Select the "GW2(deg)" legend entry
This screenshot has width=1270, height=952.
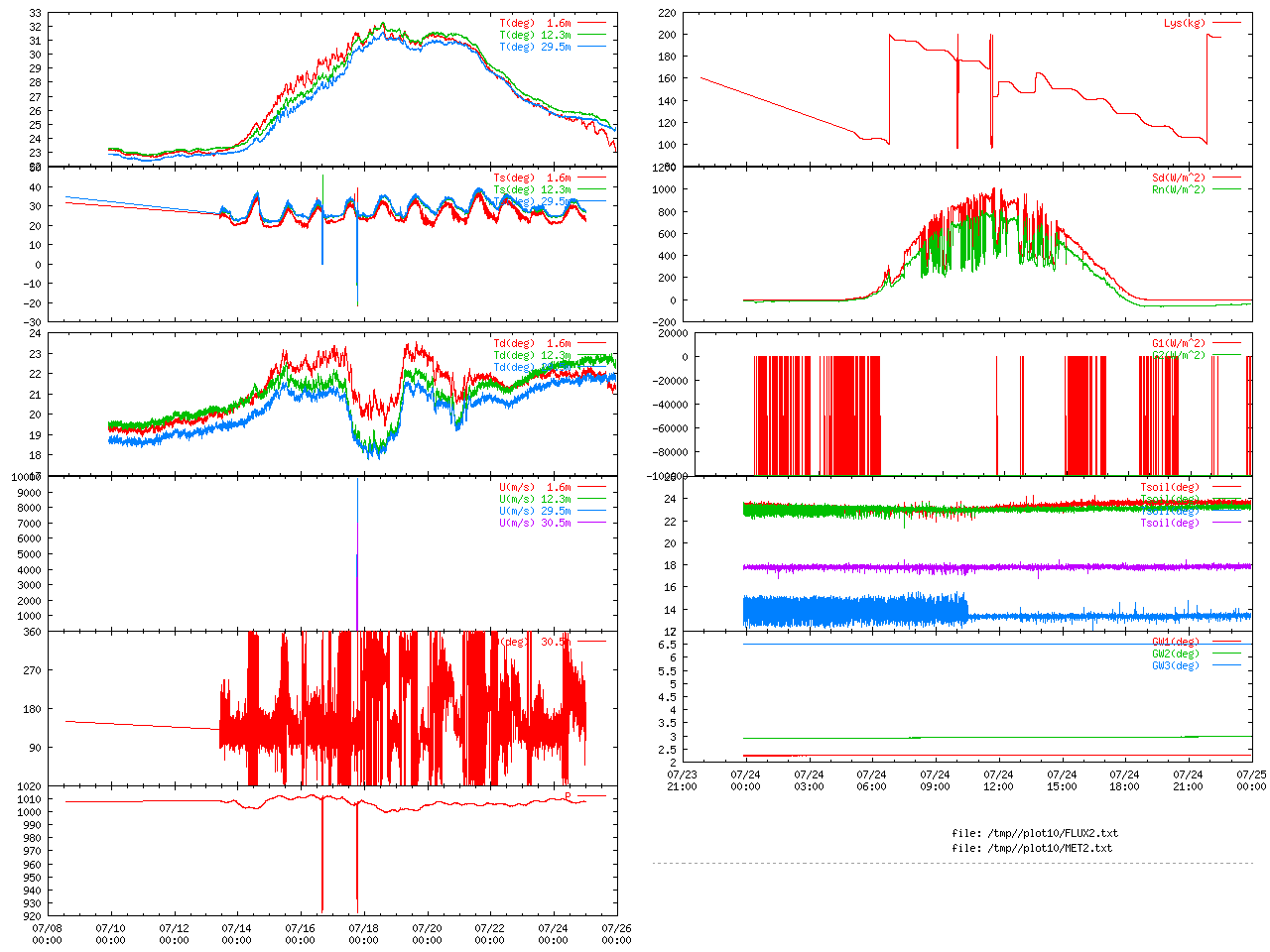click(x=1176, y=654)
